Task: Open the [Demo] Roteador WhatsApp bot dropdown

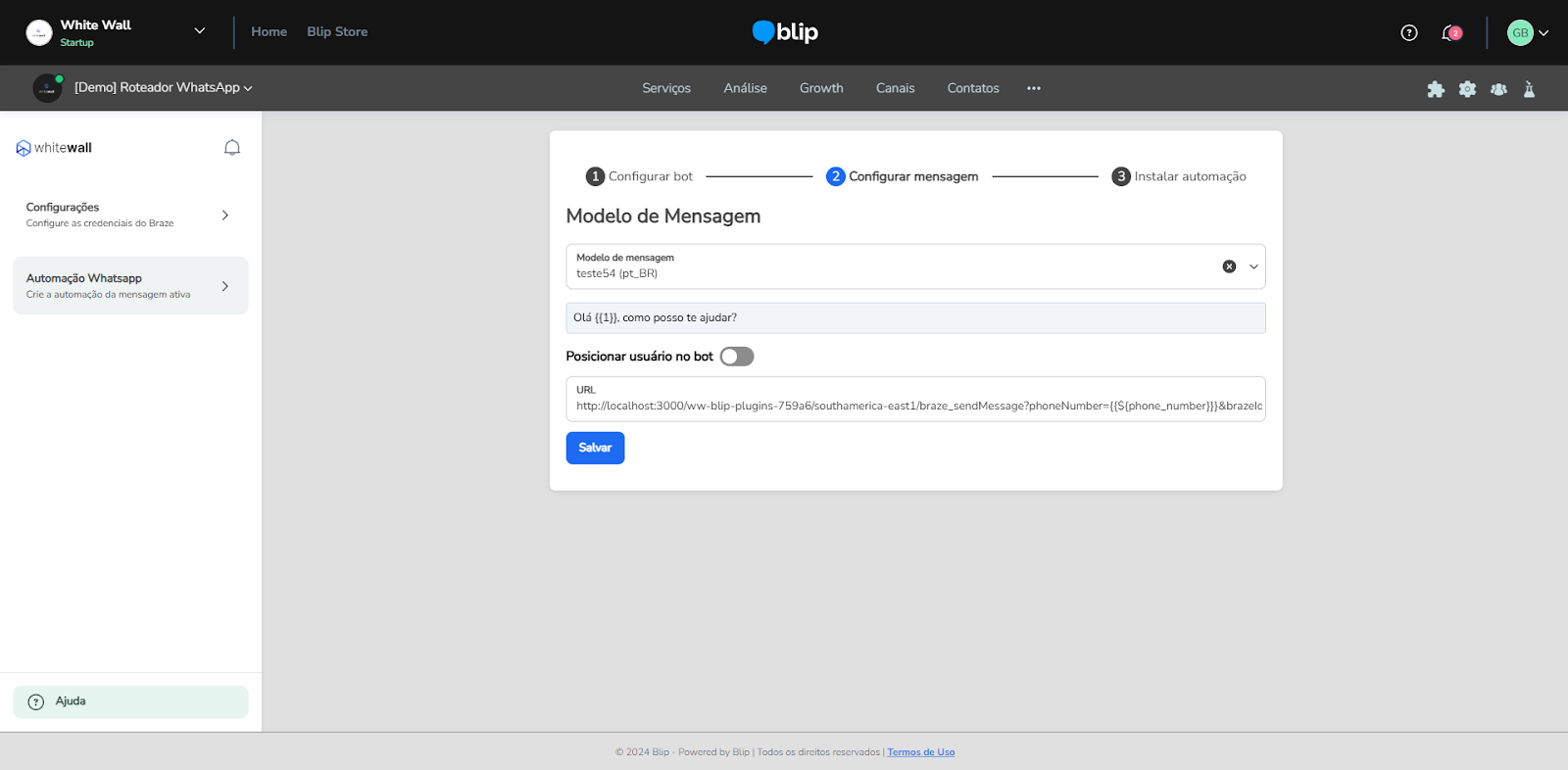Action: tap(164, 87)
